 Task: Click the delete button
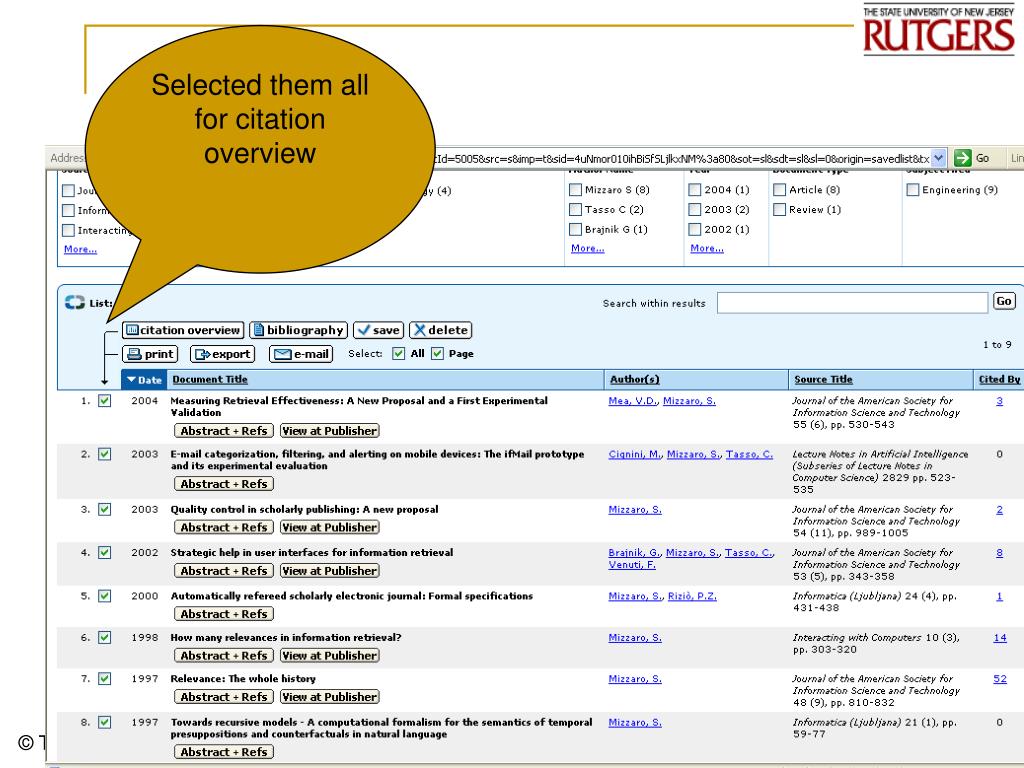(441, 330)
